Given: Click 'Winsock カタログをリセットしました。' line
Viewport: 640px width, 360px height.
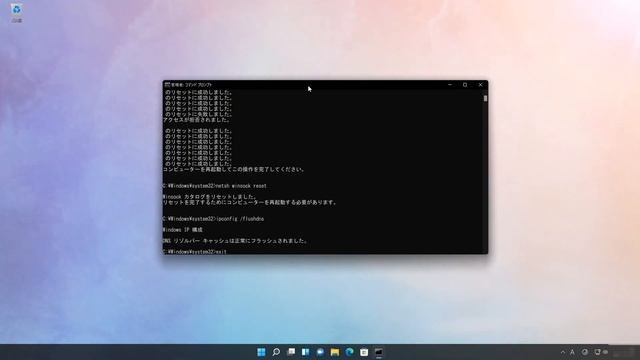Looking at the screenshot, I should (x=210, y=197).
